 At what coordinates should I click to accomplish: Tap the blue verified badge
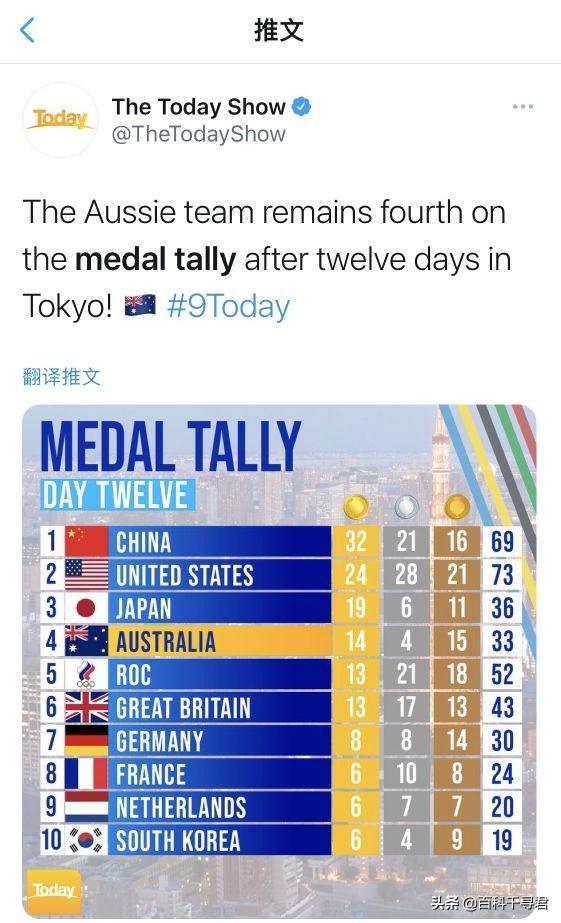[x=302, y=107]
